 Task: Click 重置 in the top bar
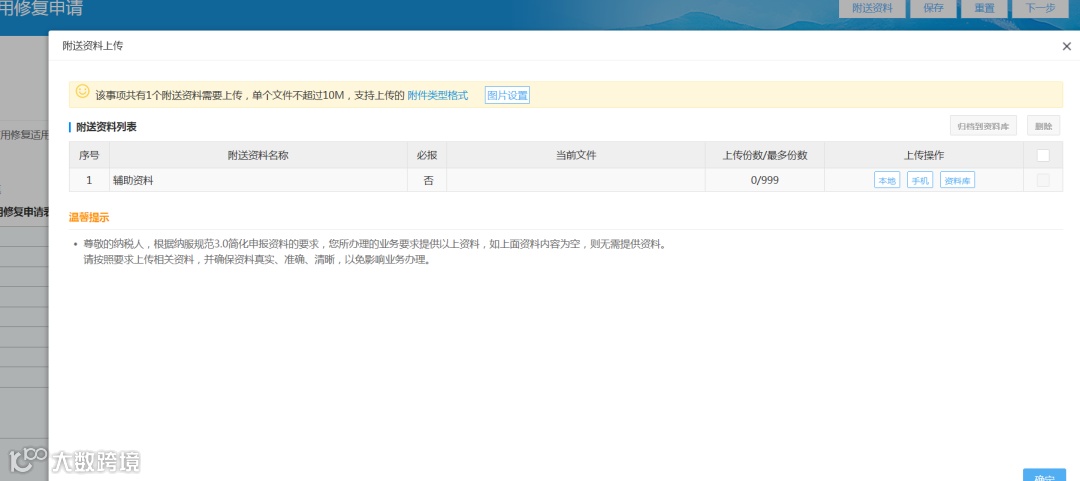coord(985,8)
